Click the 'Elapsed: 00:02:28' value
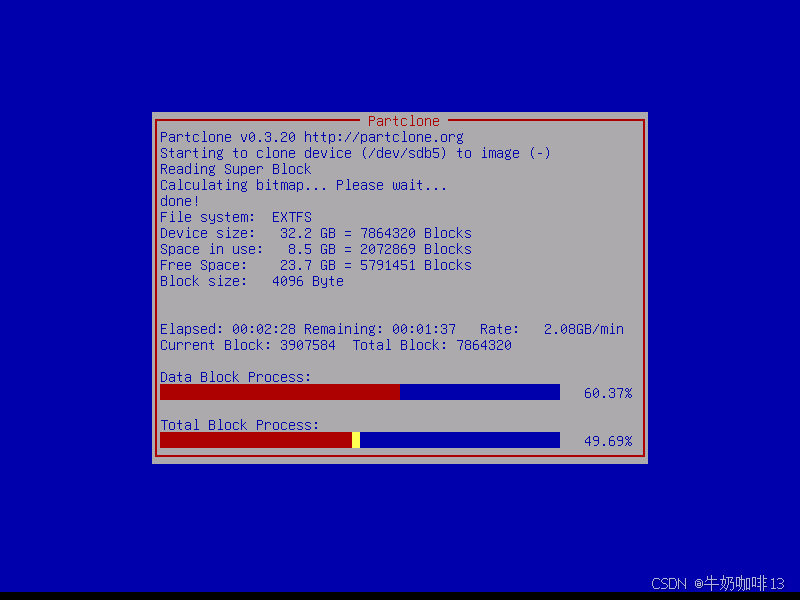800x600 pixels. pyautogui.click(x=228, y=329)
